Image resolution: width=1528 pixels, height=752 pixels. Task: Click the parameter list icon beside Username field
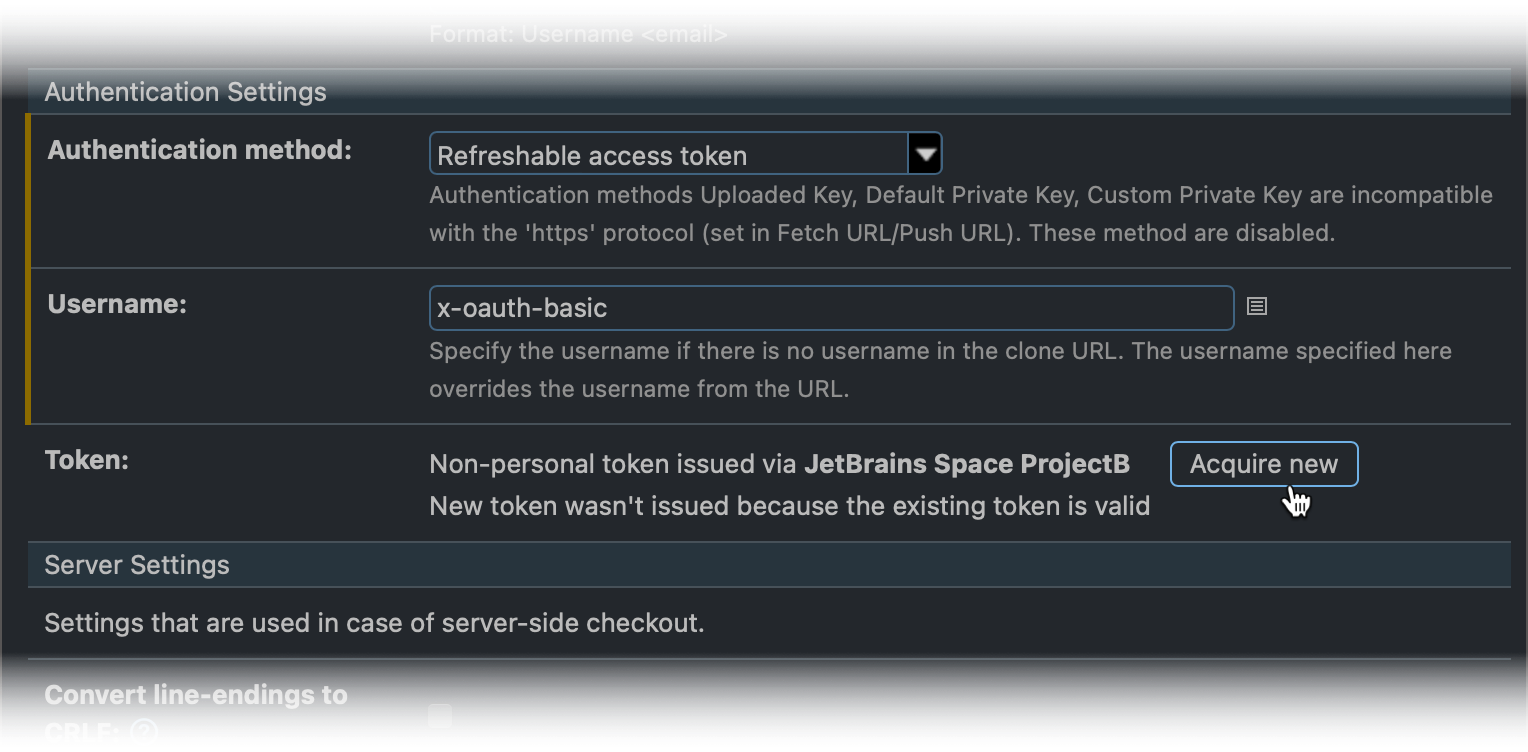1257,307
